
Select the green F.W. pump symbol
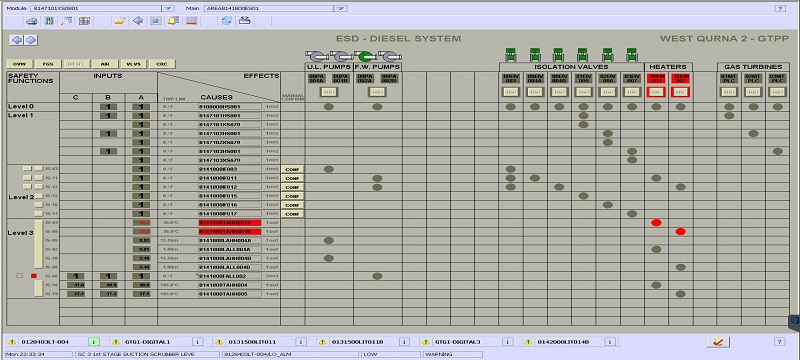[x=364, y=56]
